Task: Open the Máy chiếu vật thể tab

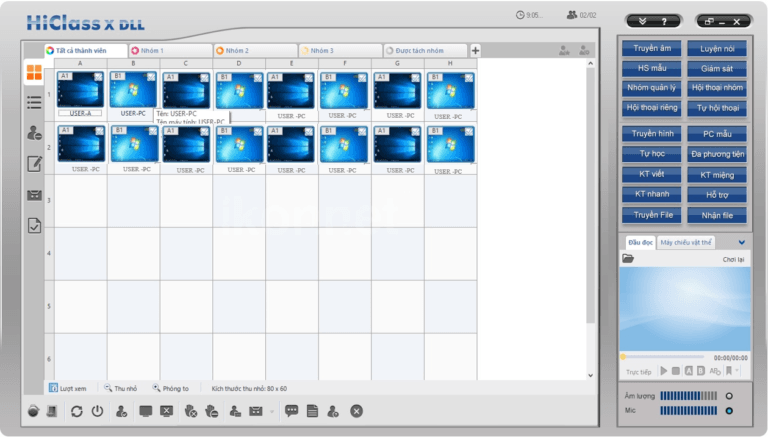Action: 685,243
